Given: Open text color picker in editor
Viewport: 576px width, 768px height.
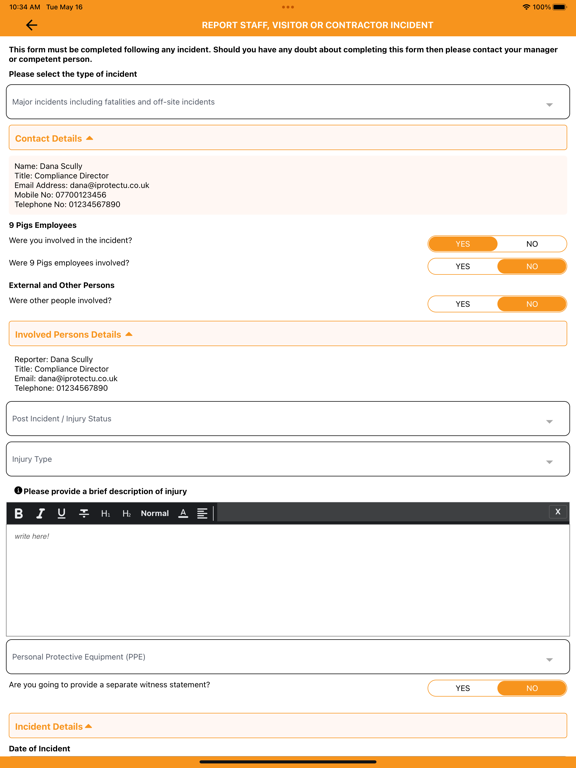Looking at the screenshot, I should pos(183,513).
